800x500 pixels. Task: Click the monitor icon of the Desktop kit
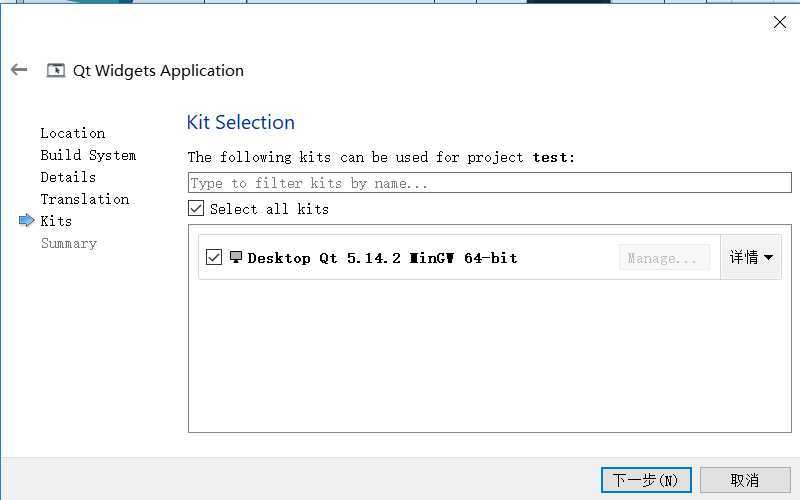(x=235, y=257)
